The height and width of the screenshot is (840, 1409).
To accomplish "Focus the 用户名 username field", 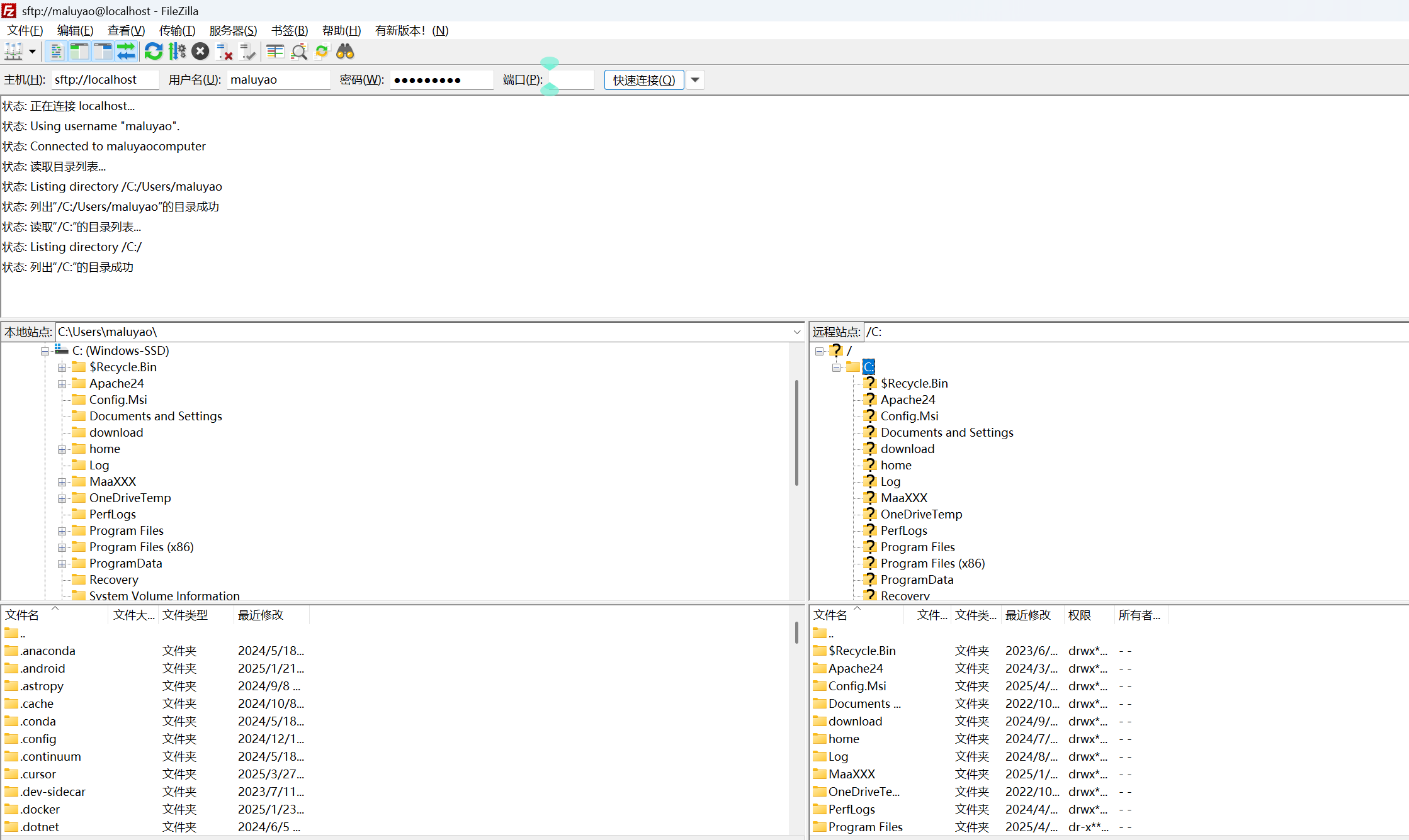I will point(278,80).
